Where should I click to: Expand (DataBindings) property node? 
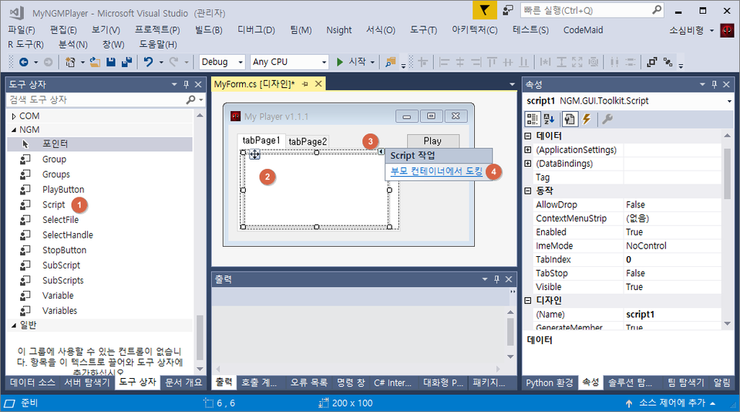(528, 164)
